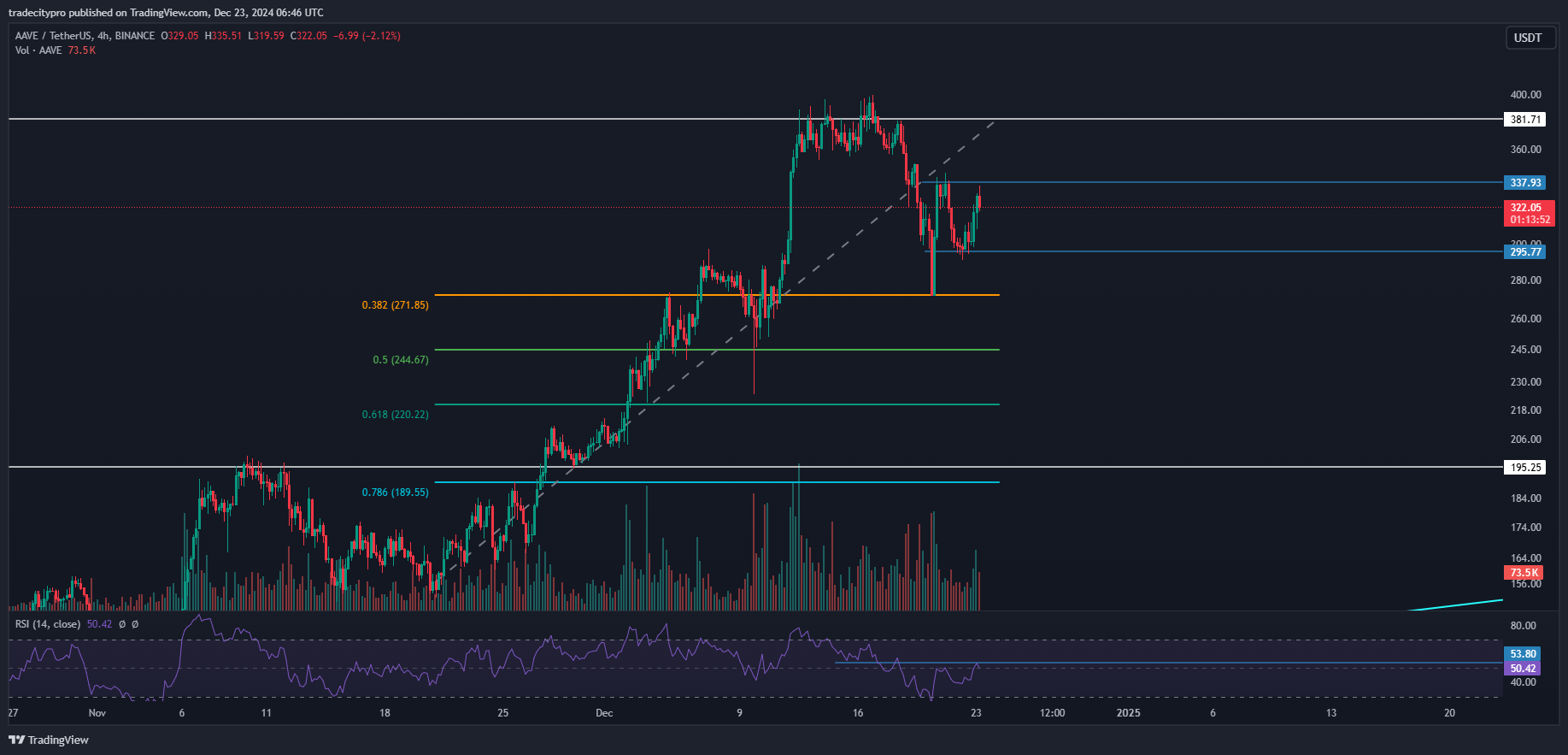Click the 381.71 price level label

[x=1525, y=120]
